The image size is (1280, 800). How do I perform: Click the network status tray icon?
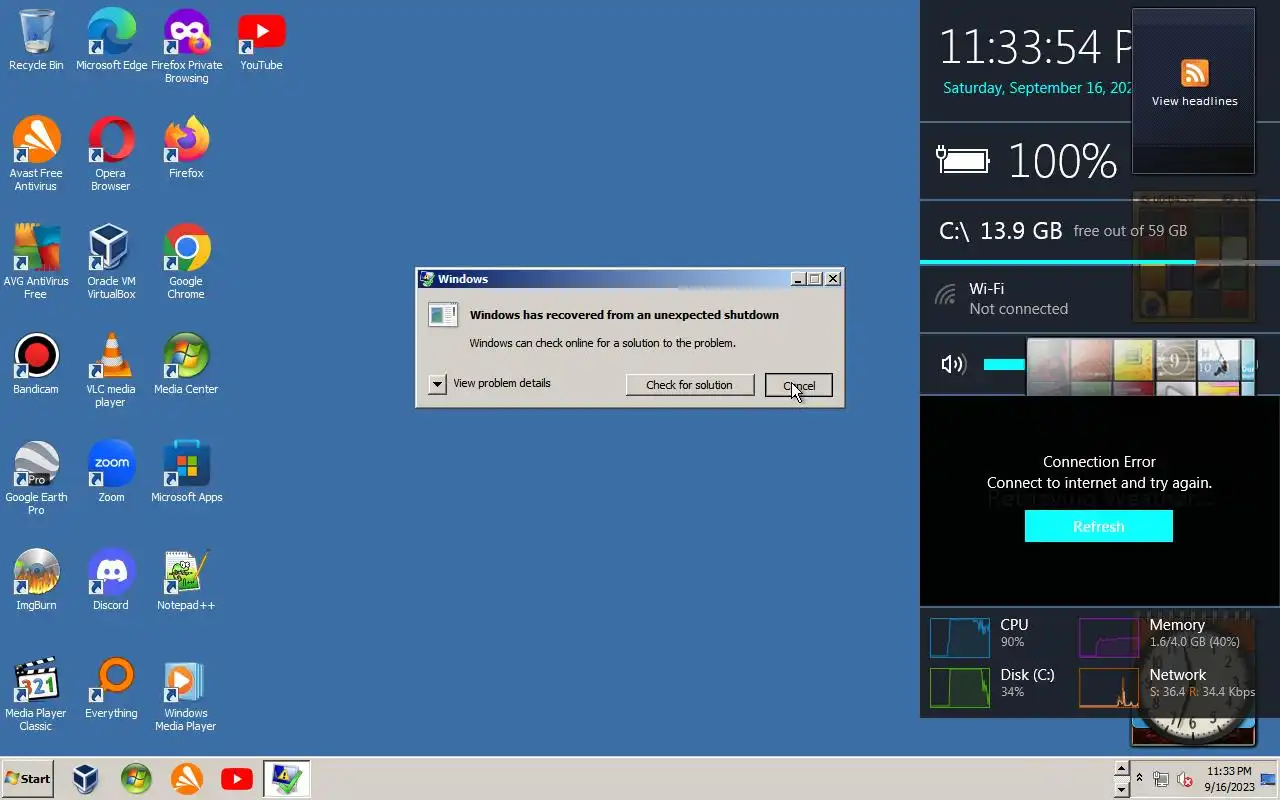click(1161, 779)
